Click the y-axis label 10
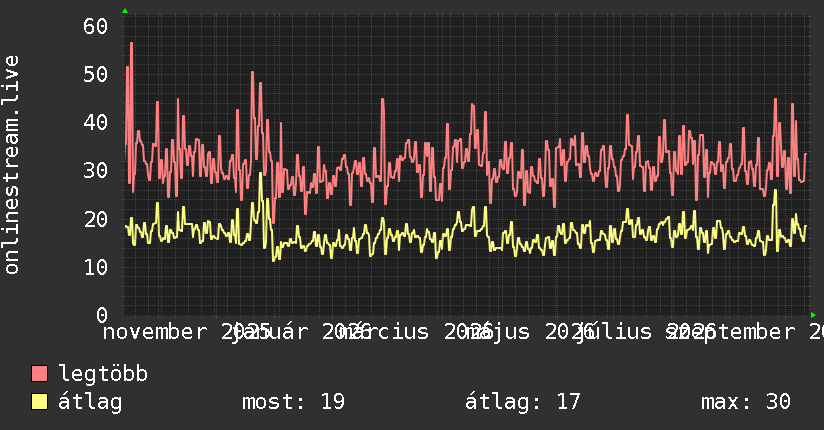The width and height of the screenshot is (824, 430). point(96,268)
